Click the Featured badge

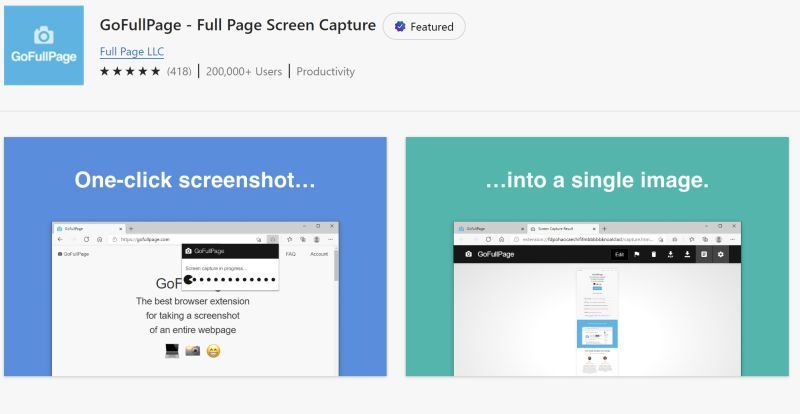pos(424,27)
